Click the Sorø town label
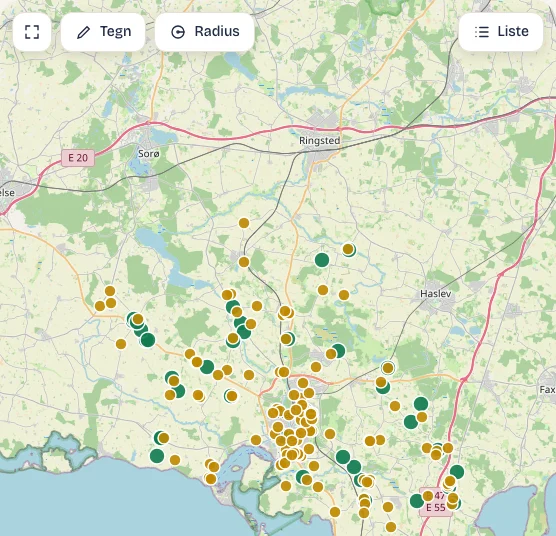The image size is (556, 536). [149, 153]
